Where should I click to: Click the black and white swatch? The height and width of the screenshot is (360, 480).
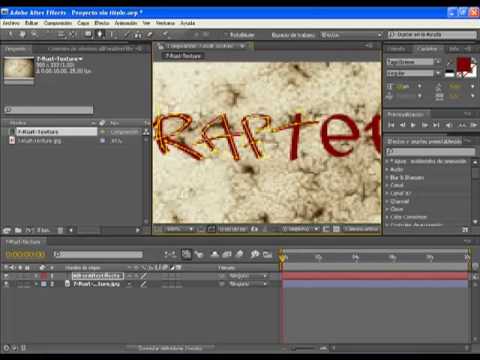450,73
